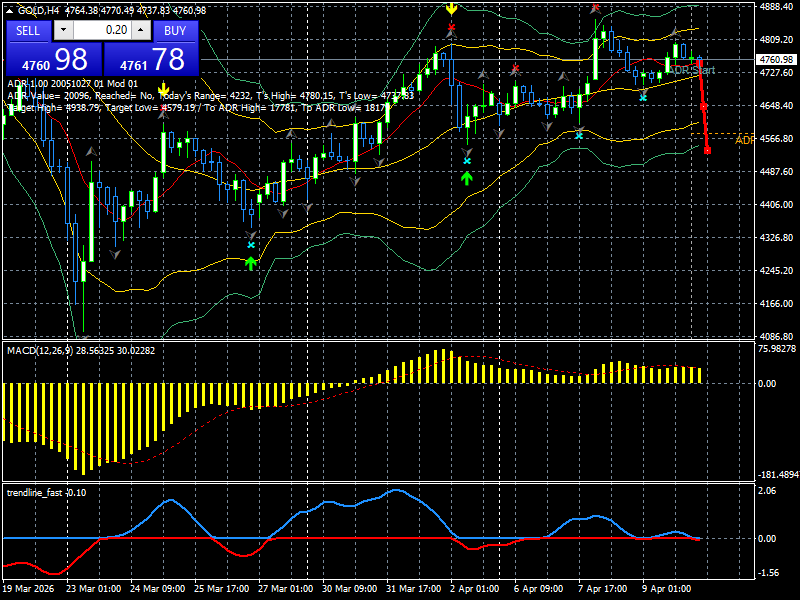
Task: Select the middle anchor of the red projection line
Action: (704, 107)
